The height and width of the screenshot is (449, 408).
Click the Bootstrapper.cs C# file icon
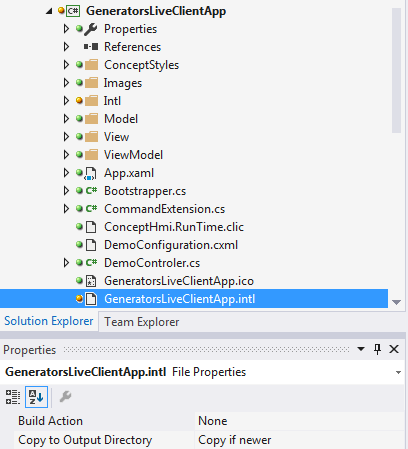pyautogui.click(x=91, y=191)
